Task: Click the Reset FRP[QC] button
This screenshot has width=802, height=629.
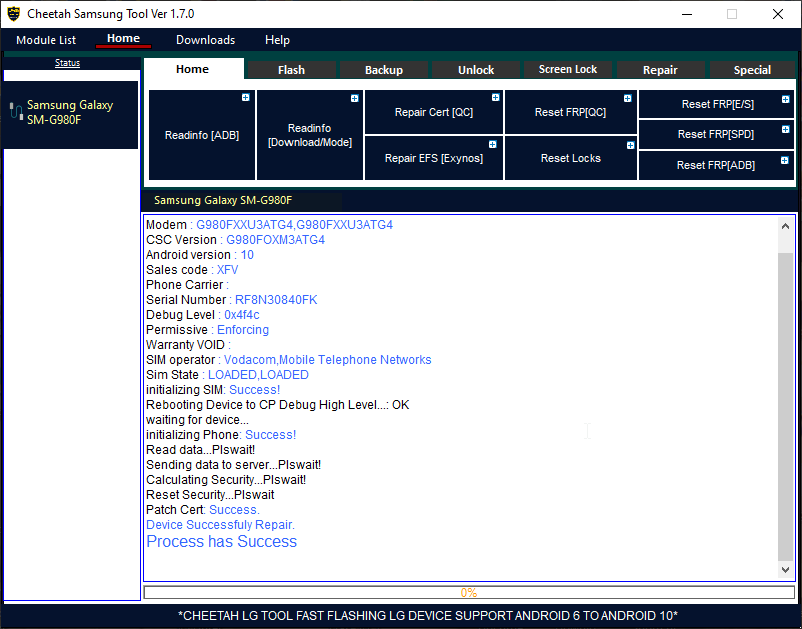Action: (571, 112)
